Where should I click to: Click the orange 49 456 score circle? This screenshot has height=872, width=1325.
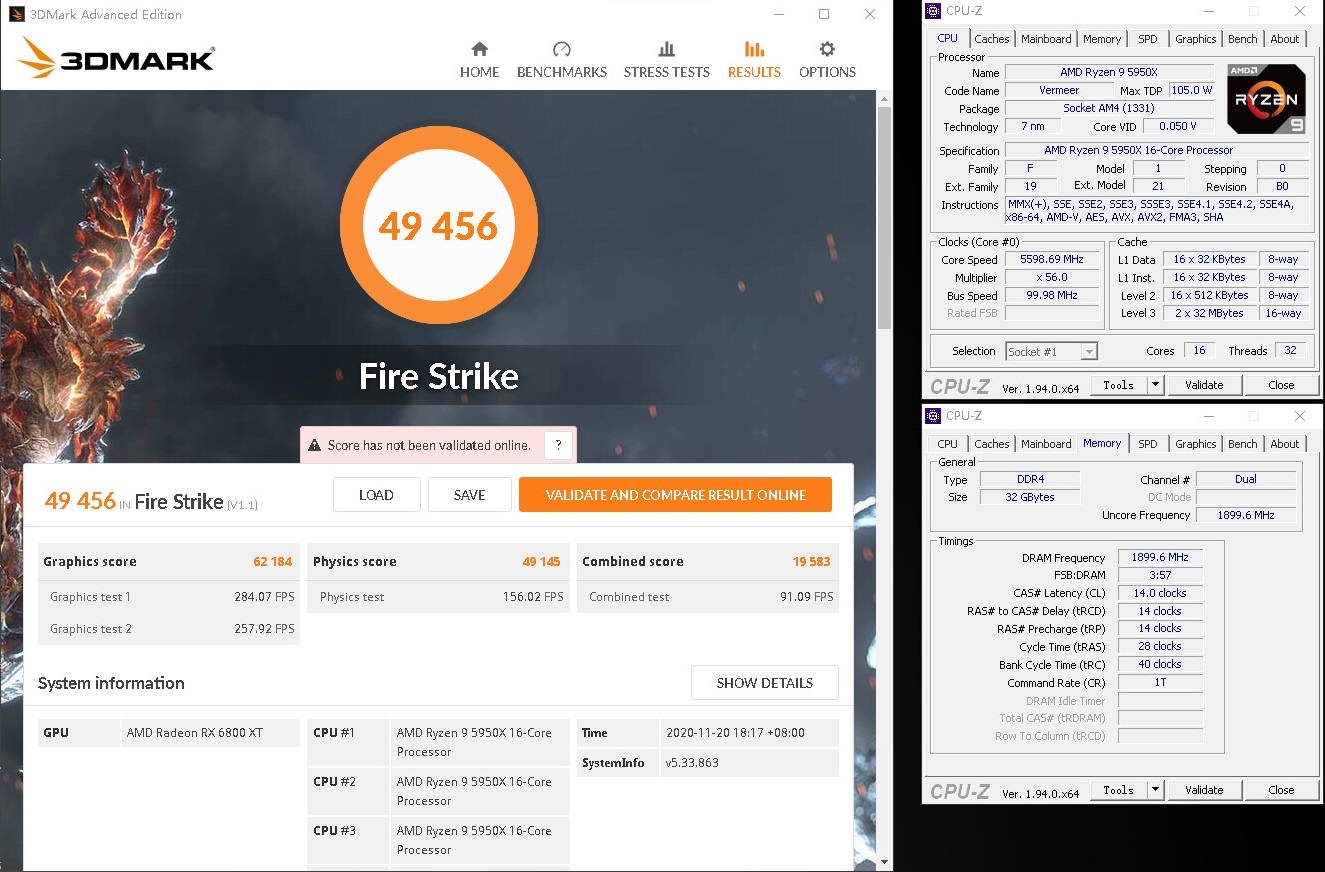[x=438, y=225]
